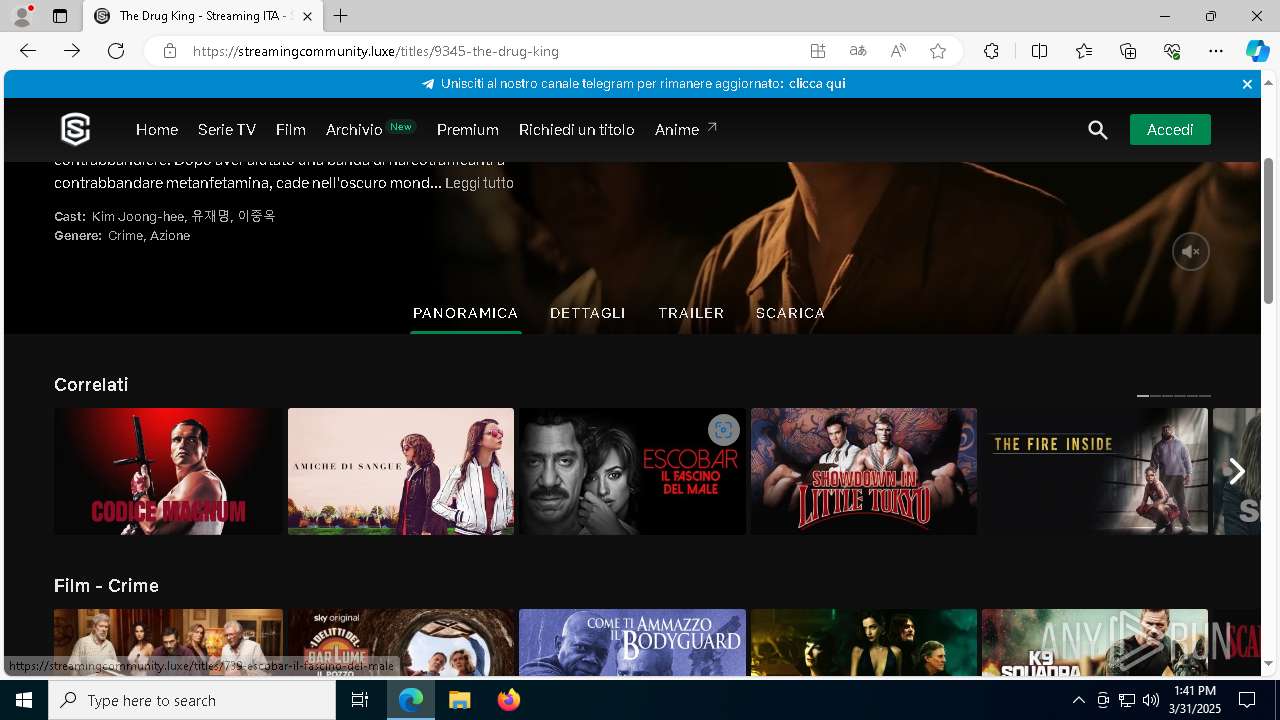1280x720 pixels.
Task: Expand synopsis with Leggi tutto
Action: [x=479, y=183]
